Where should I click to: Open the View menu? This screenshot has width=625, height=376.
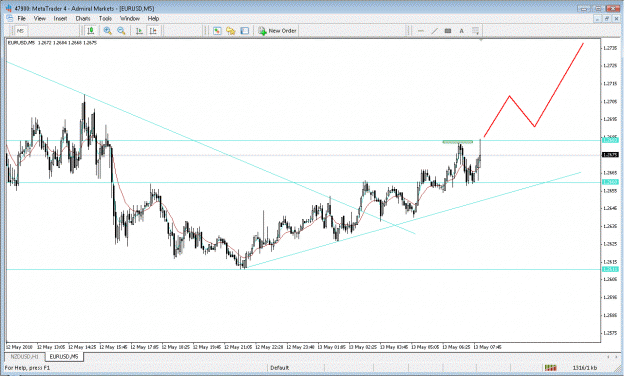point(39,18)
